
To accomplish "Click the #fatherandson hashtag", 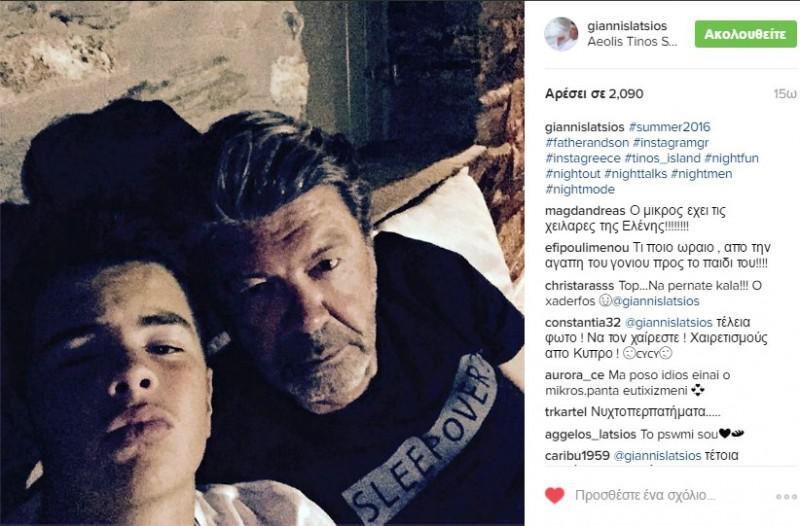I will click(x=587, y=143).
